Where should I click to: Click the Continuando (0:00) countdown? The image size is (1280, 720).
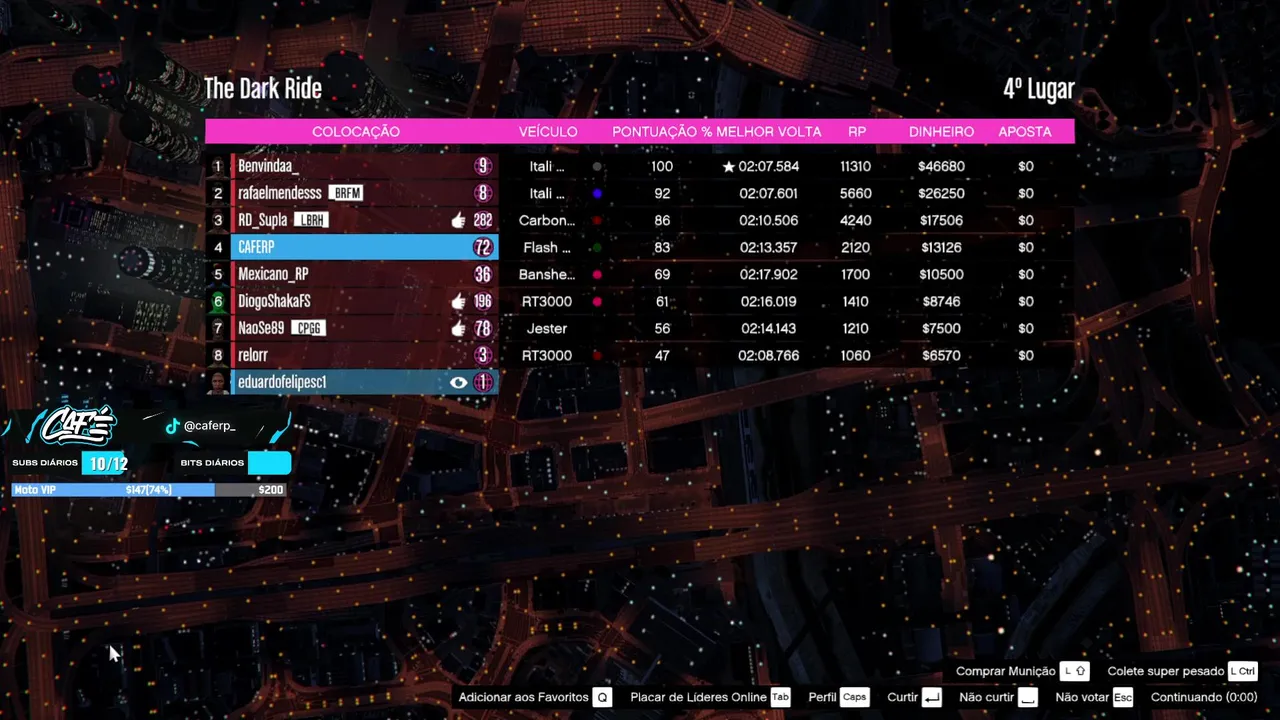(x=1204, y=697)
